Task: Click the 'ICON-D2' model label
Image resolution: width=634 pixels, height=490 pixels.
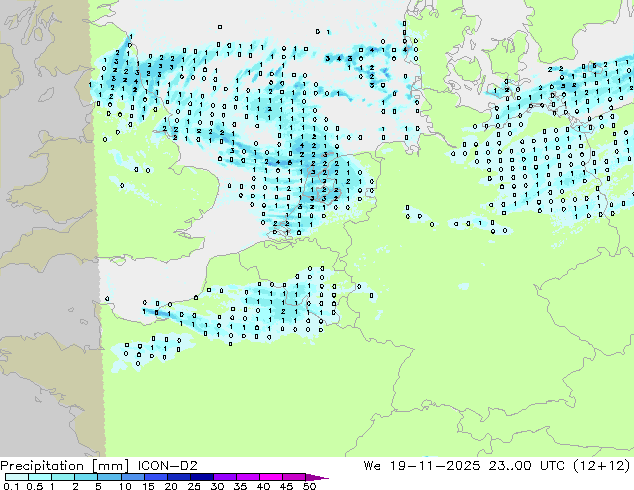Action: click(x=167, y=465)
